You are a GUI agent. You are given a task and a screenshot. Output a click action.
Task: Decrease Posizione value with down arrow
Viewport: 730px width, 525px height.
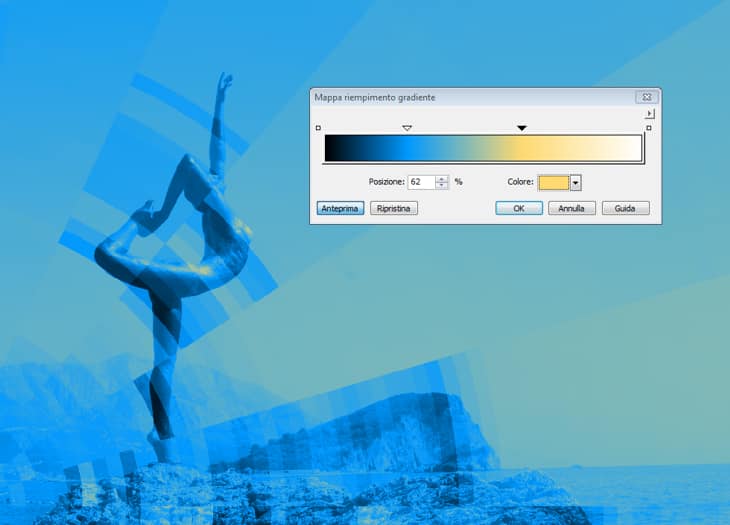pyautogui.click(x=442, y=186)
